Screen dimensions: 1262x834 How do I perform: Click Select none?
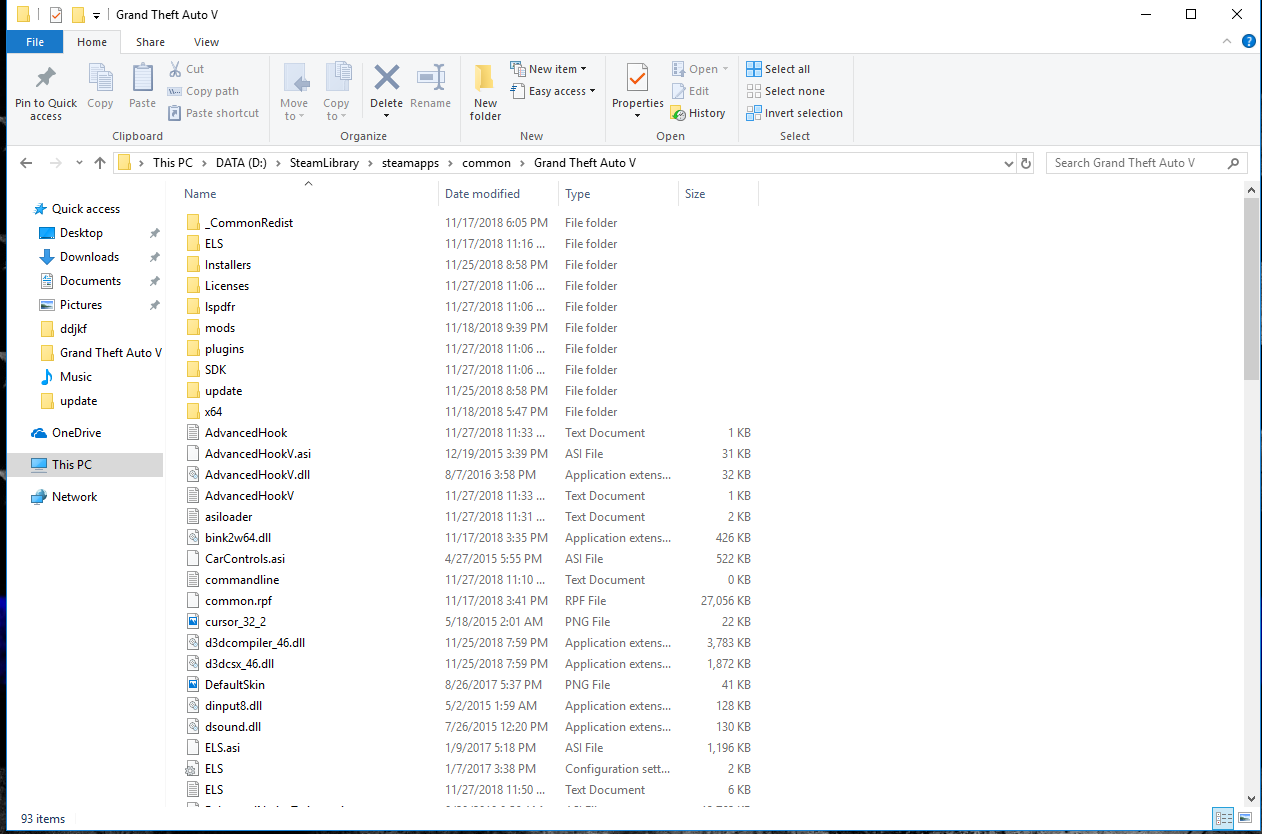pyautogui.click(x=785, y=91)
